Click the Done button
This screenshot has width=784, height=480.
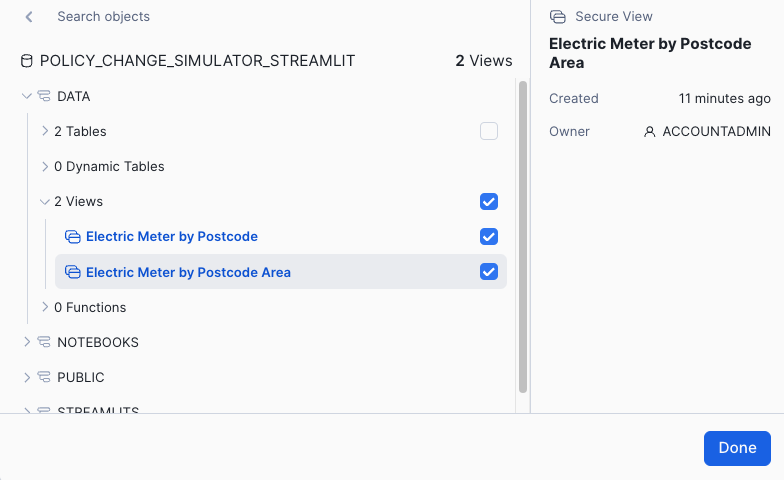tap(737, 448)
